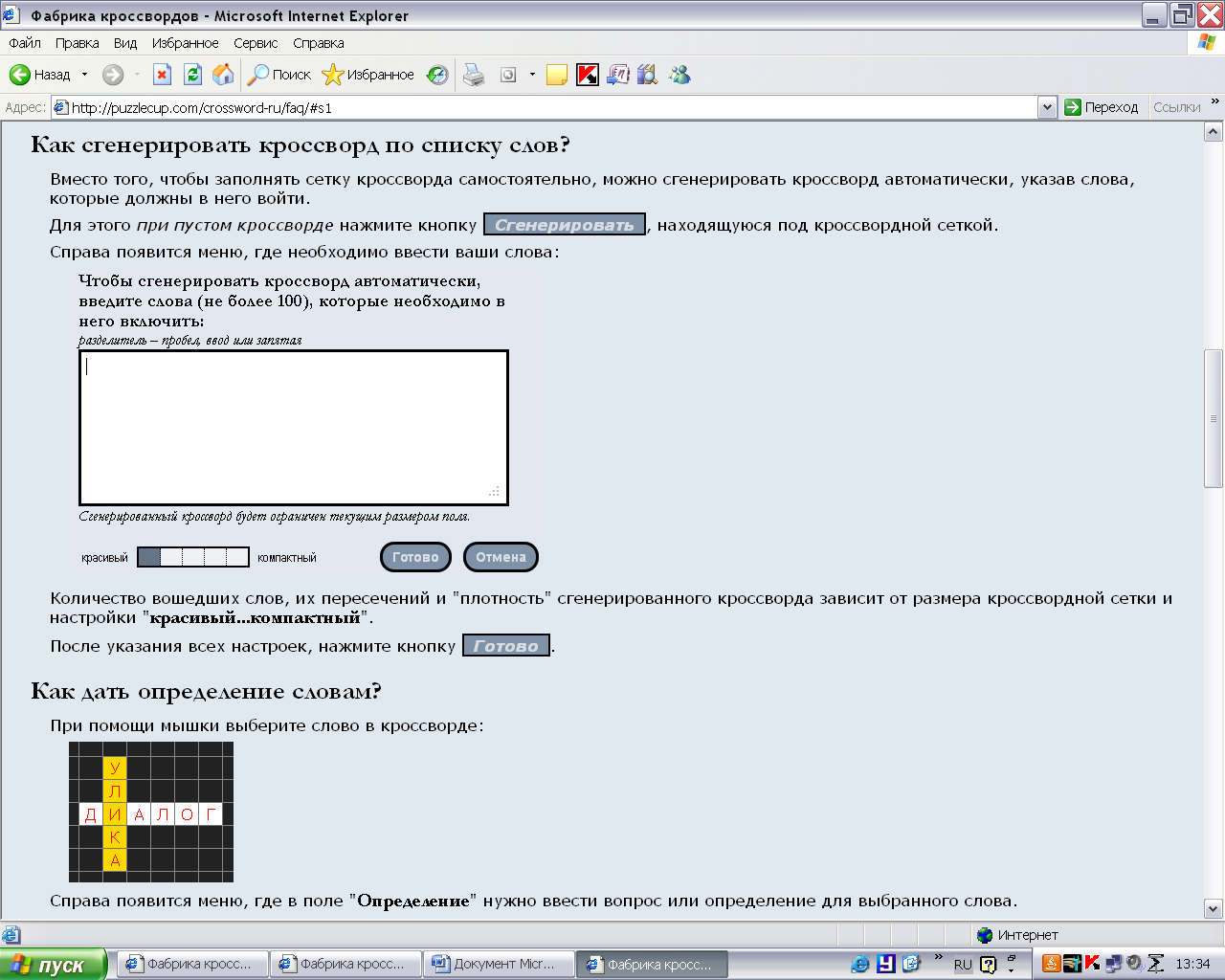Viewport: 1225px width, 980px height.
Task: Open the Вид menu
Action: coord(125,43)
